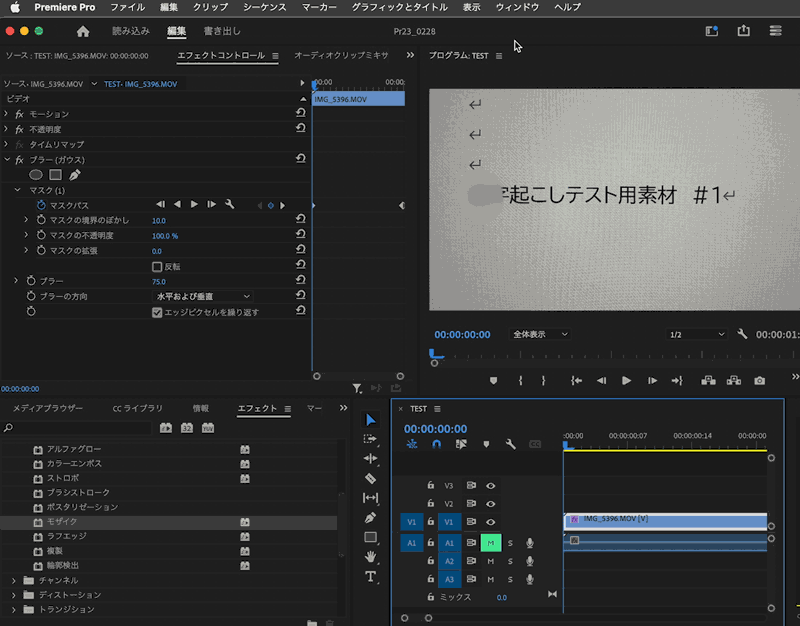Click the blur value 75.0

[159, 282]
